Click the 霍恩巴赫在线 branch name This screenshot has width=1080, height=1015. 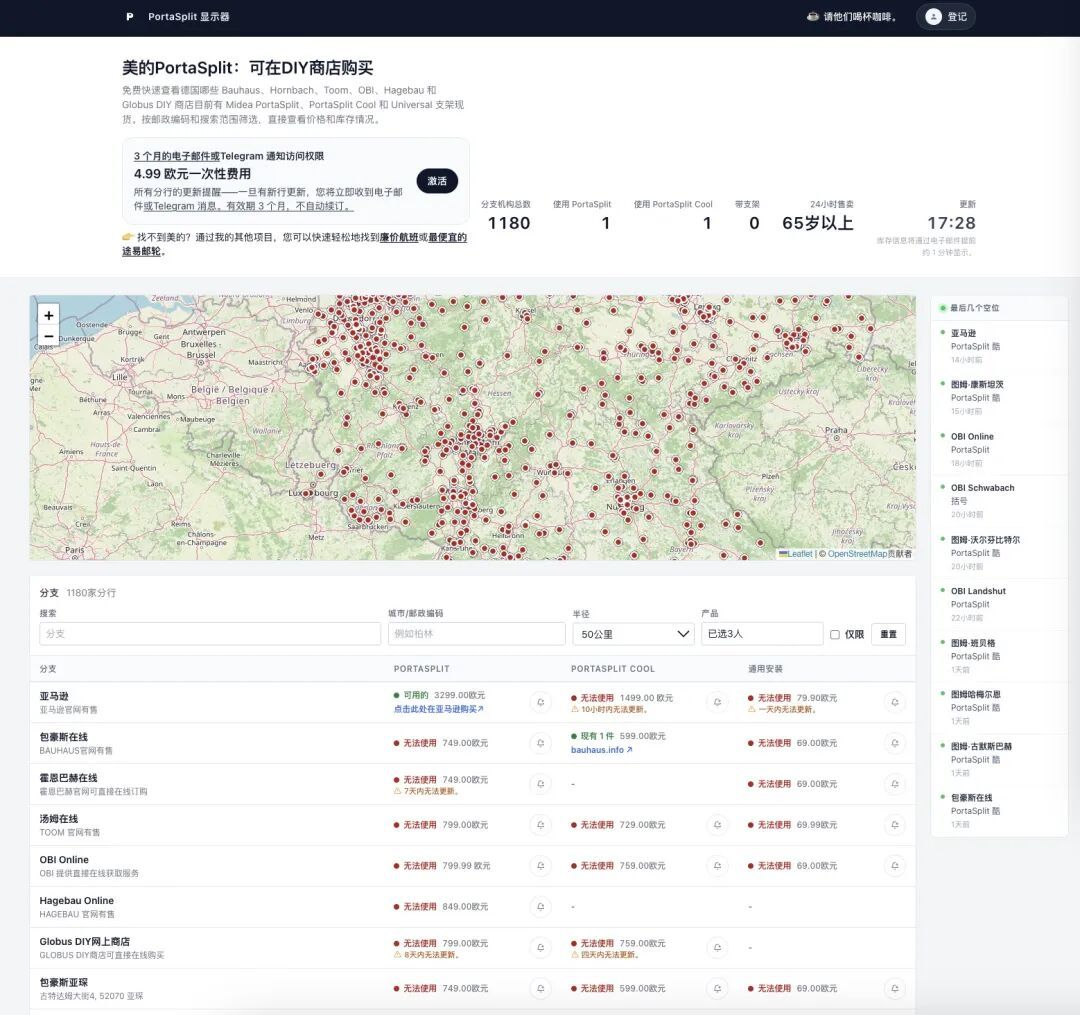tap(68, 777)
